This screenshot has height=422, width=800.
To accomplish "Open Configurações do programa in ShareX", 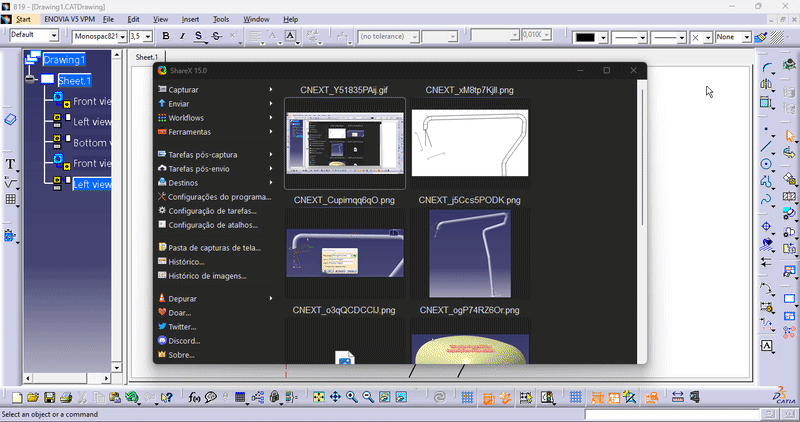I will [215, 197].
